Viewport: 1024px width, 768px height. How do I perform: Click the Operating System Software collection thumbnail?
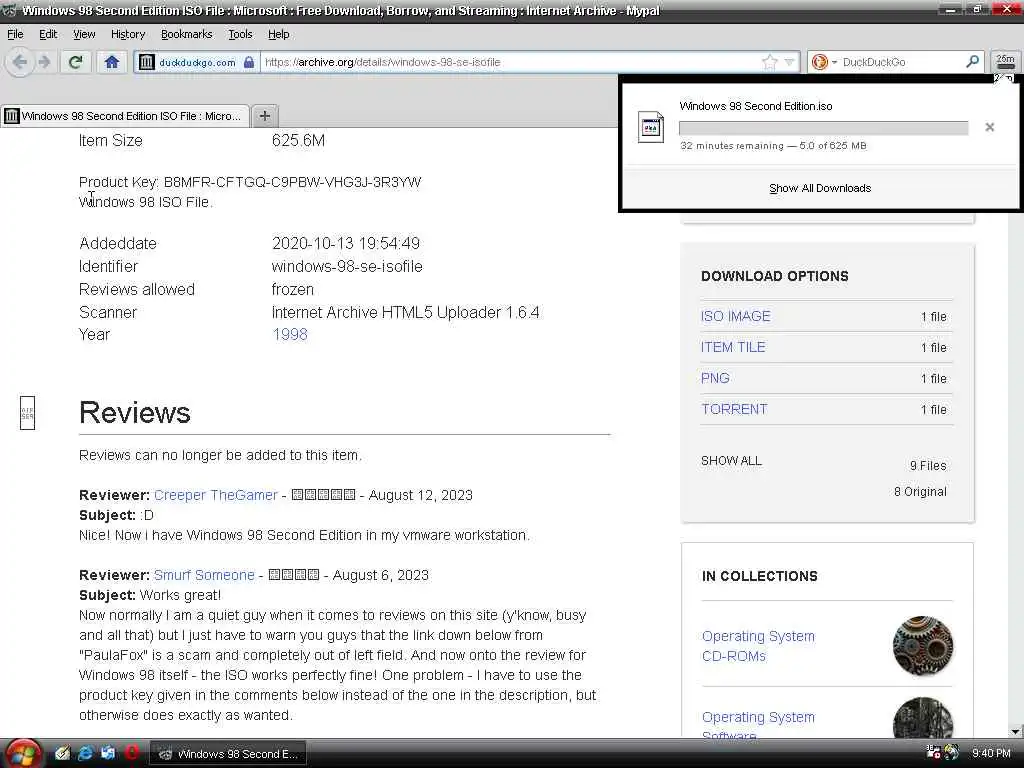tap(922, 717)
